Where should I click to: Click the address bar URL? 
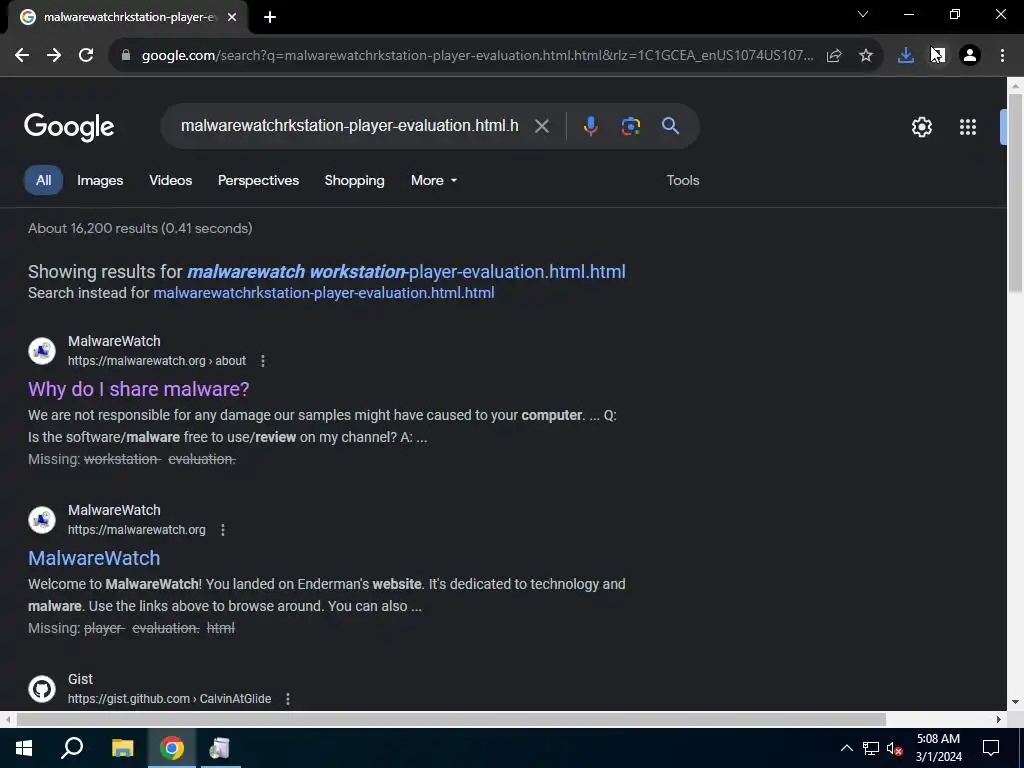tap(477, 56)
